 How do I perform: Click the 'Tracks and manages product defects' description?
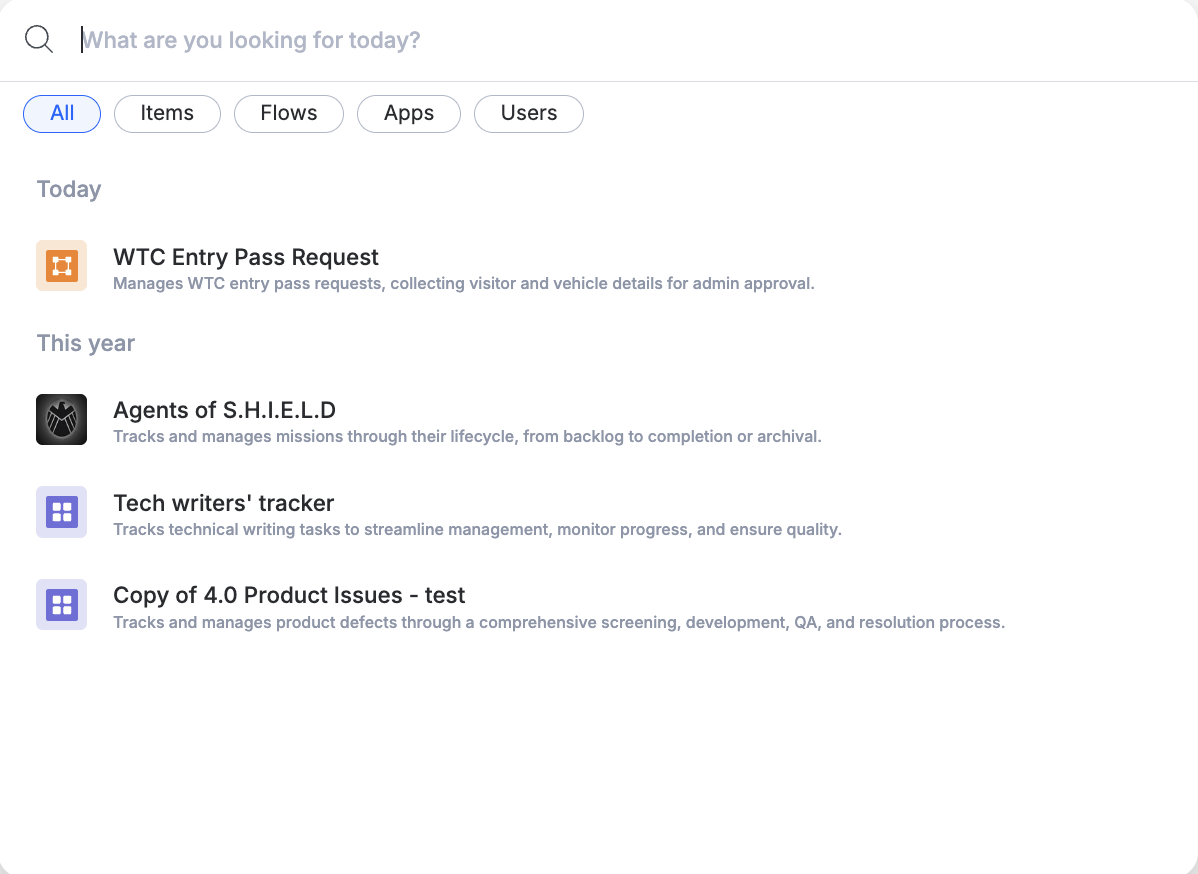click(x=558, y=623)
